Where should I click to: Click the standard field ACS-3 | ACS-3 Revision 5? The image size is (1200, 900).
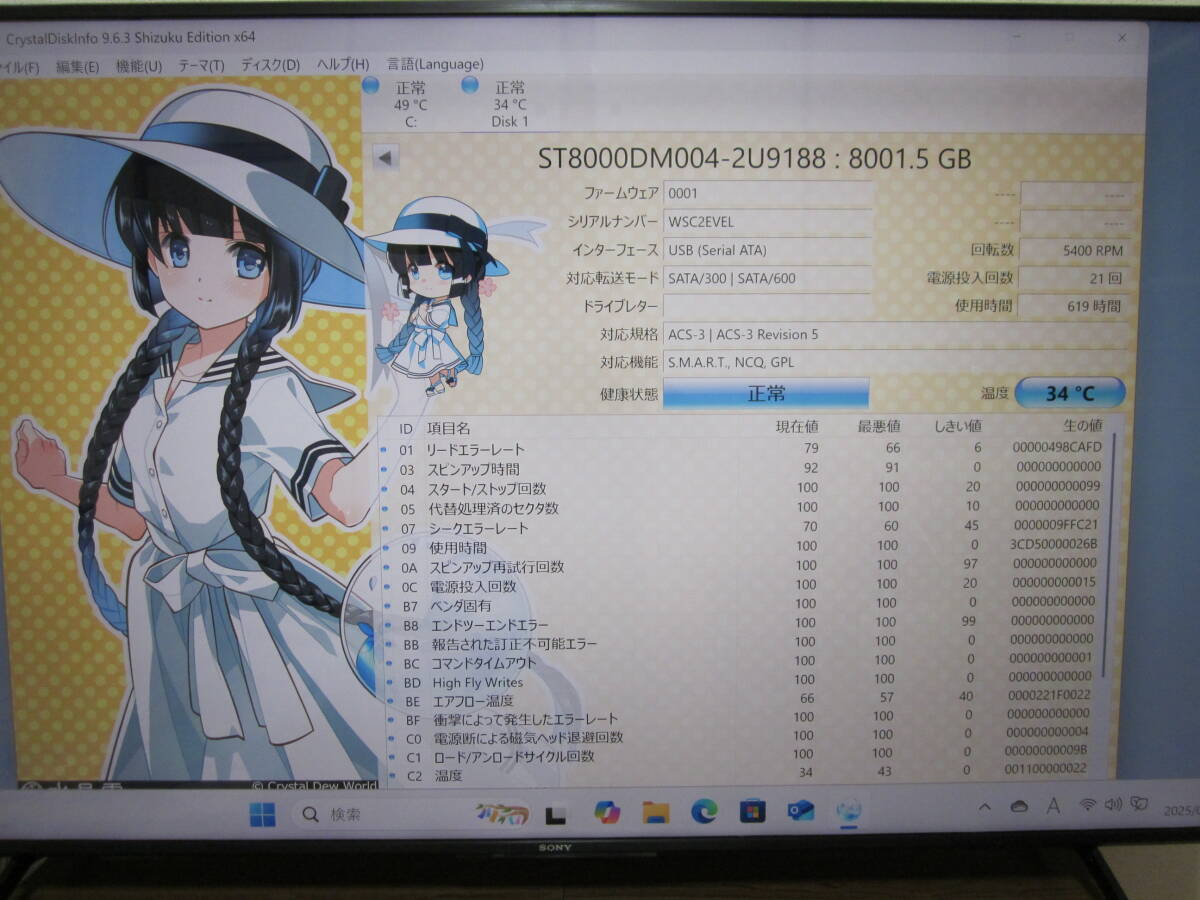[x=898, y=334]
